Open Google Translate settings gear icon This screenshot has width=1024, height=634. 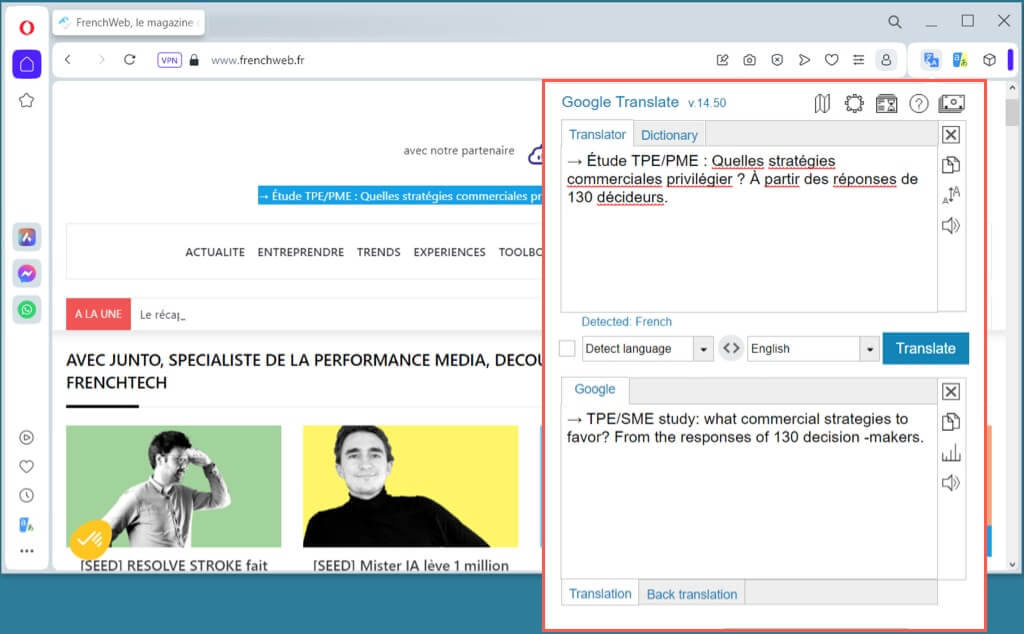[x=854, y=103]
